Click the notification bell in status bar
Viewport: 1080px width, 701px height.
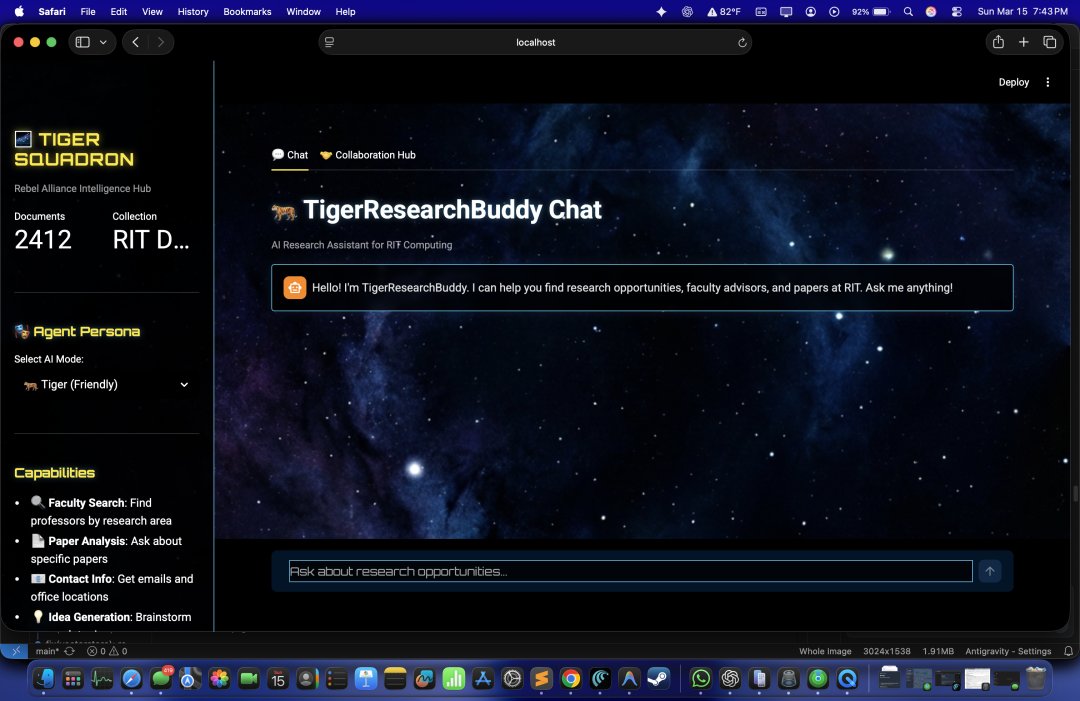1068,651
